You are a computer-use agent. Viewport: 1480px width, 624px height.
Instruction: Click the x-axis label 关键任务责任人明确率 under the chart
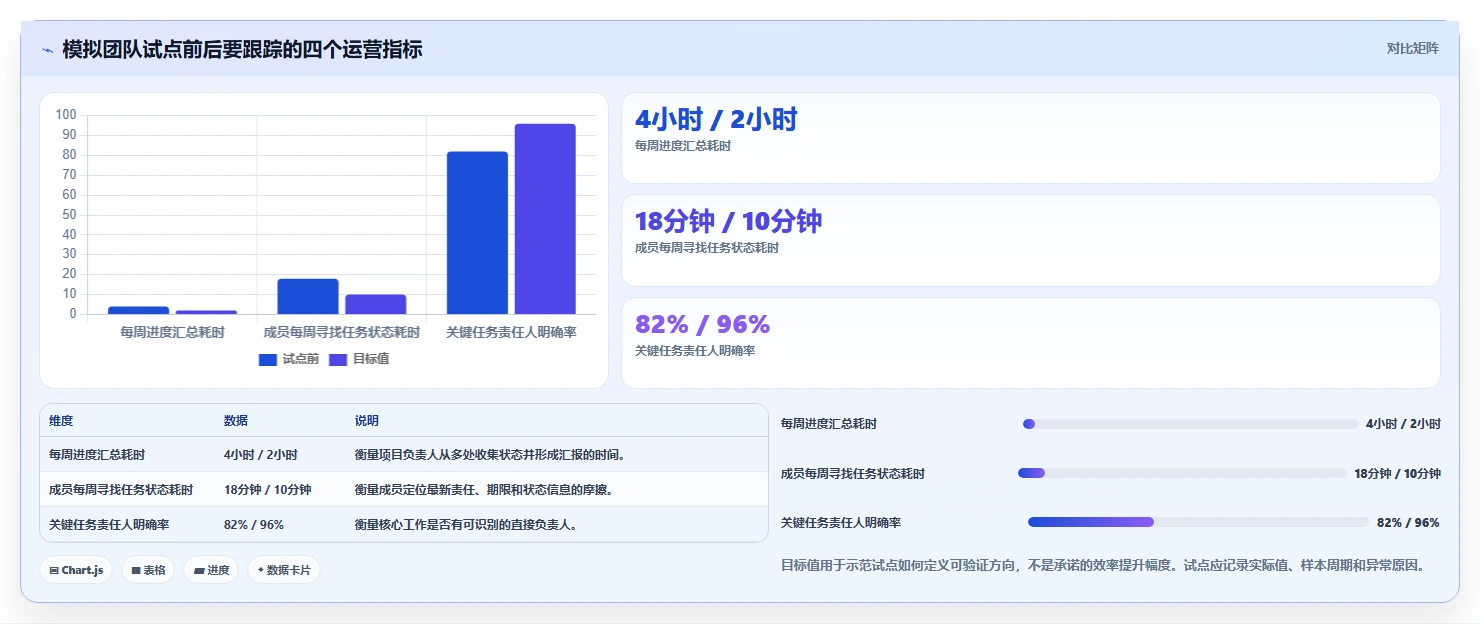(511, 332)
